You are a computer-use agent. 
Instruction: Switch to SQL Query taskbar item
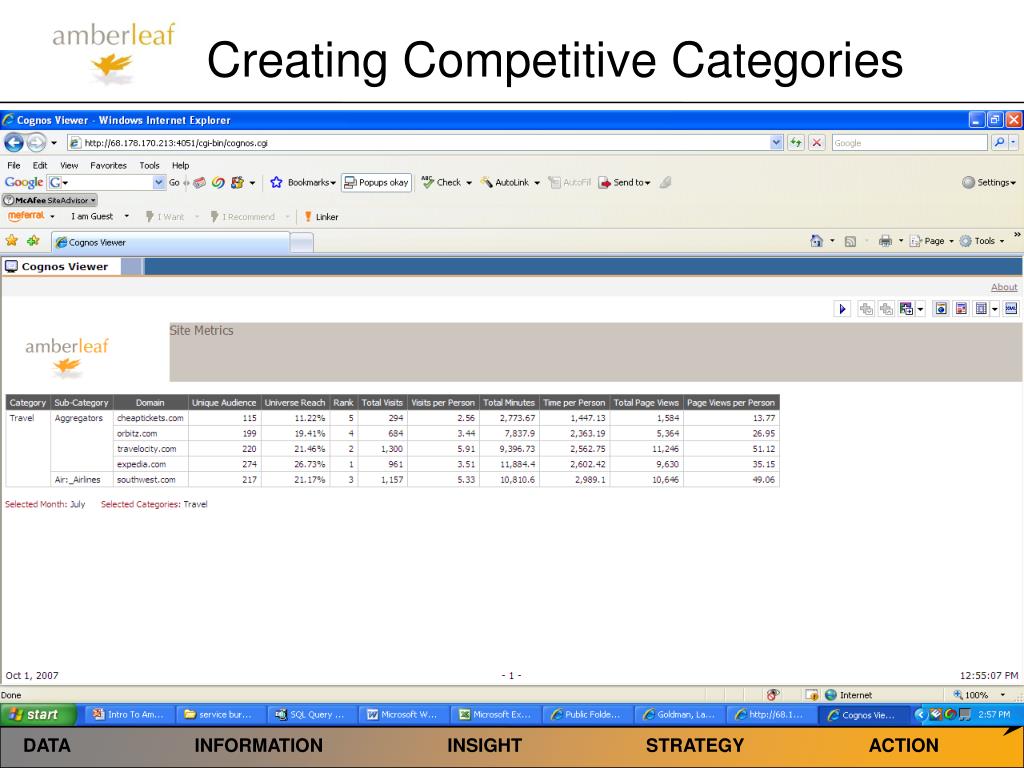tap(313, 714)
